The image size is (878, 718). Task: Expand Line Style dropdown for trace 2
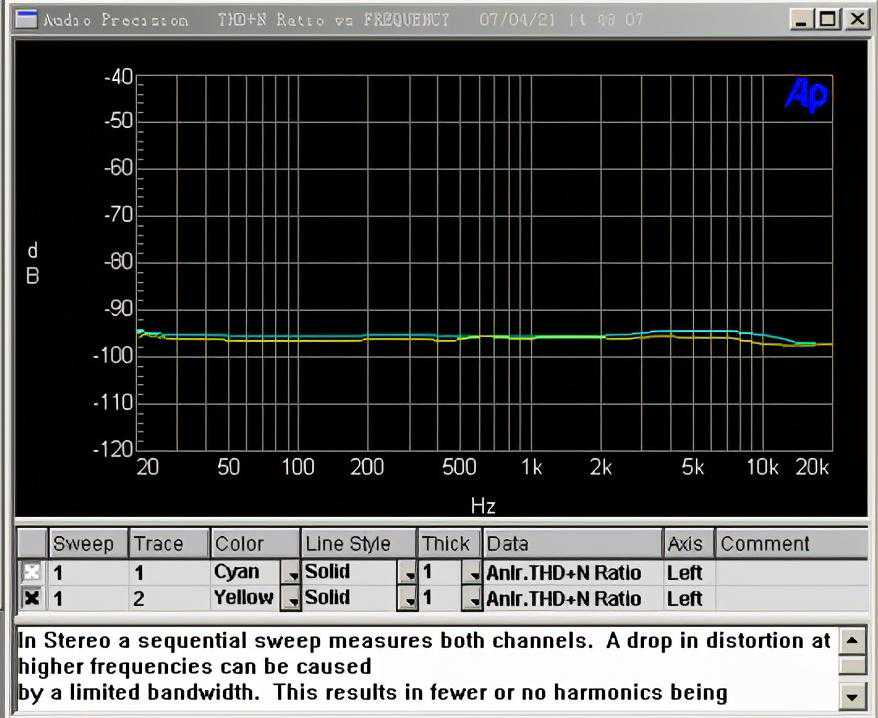click(x=407, y=599)
